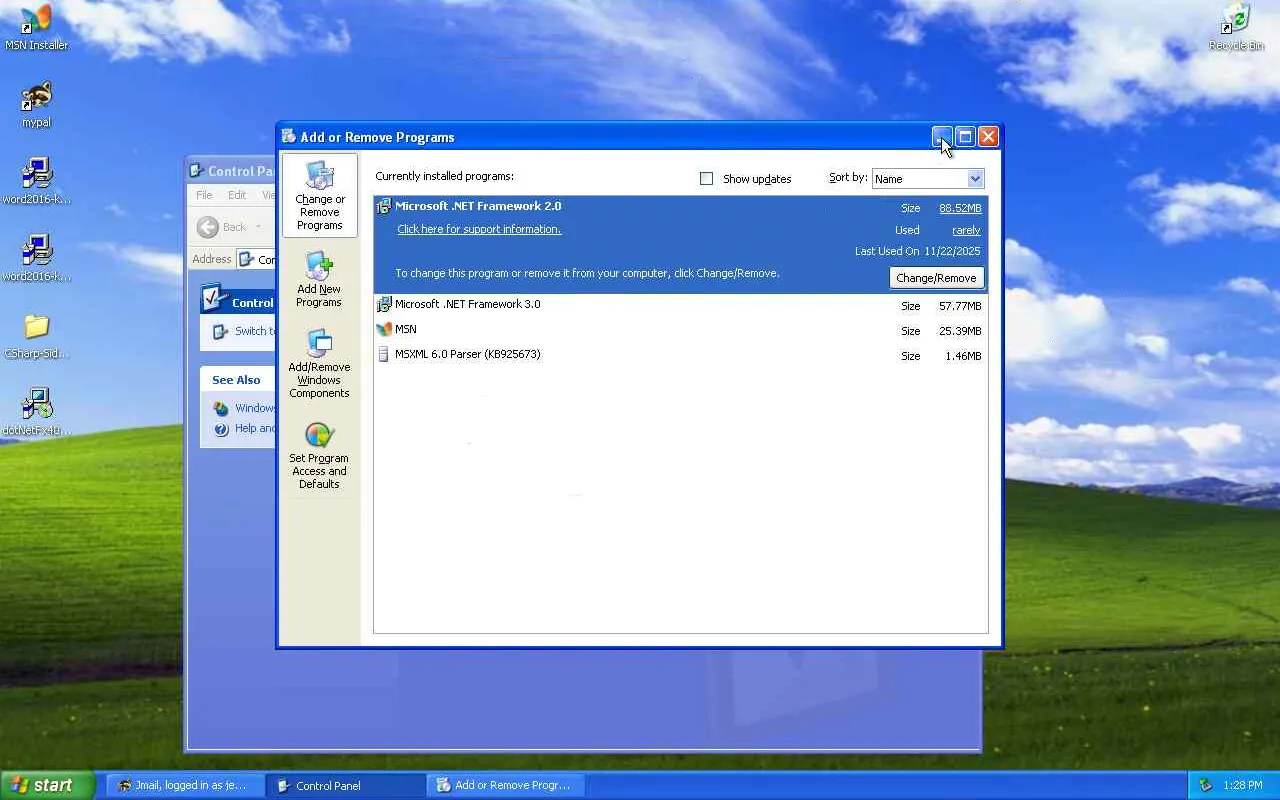This screenshot has height=800, width=1280.
Task: Switch to Add New Programs
Action: point(319,280)
